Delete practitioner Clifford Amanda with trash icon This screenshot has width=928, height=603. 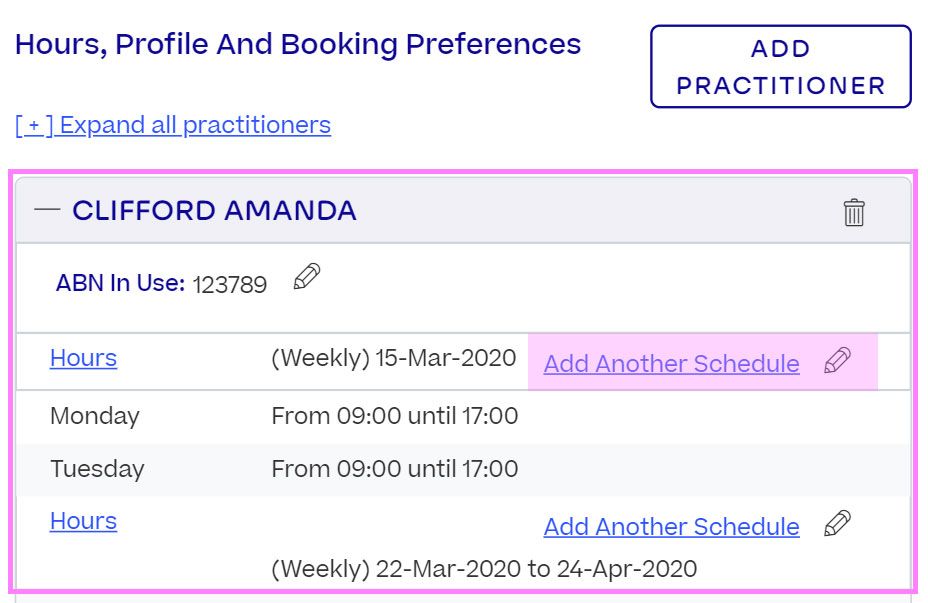click(853, 212)
